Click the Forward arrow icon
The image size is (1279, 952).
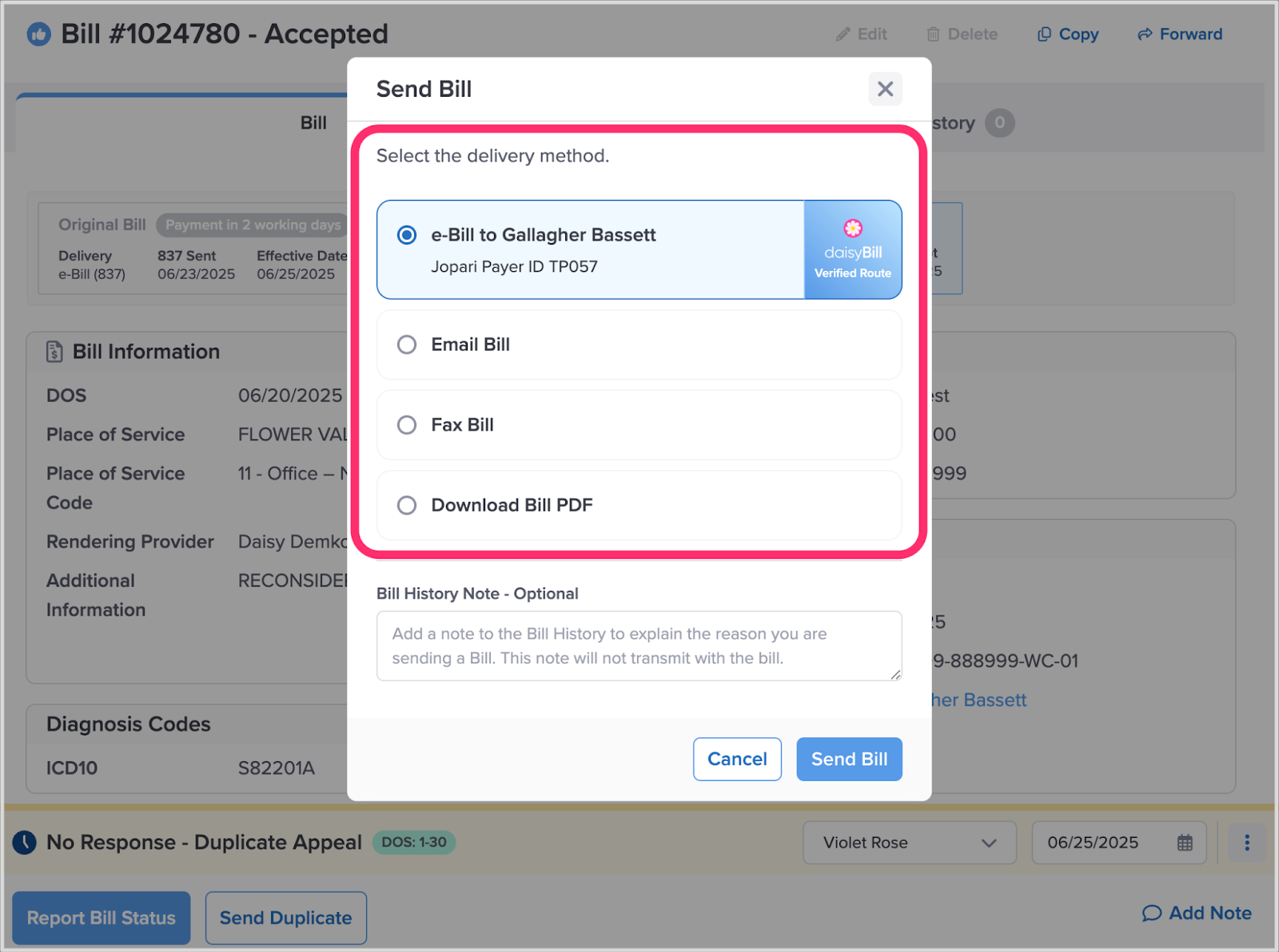(1145, 34)
